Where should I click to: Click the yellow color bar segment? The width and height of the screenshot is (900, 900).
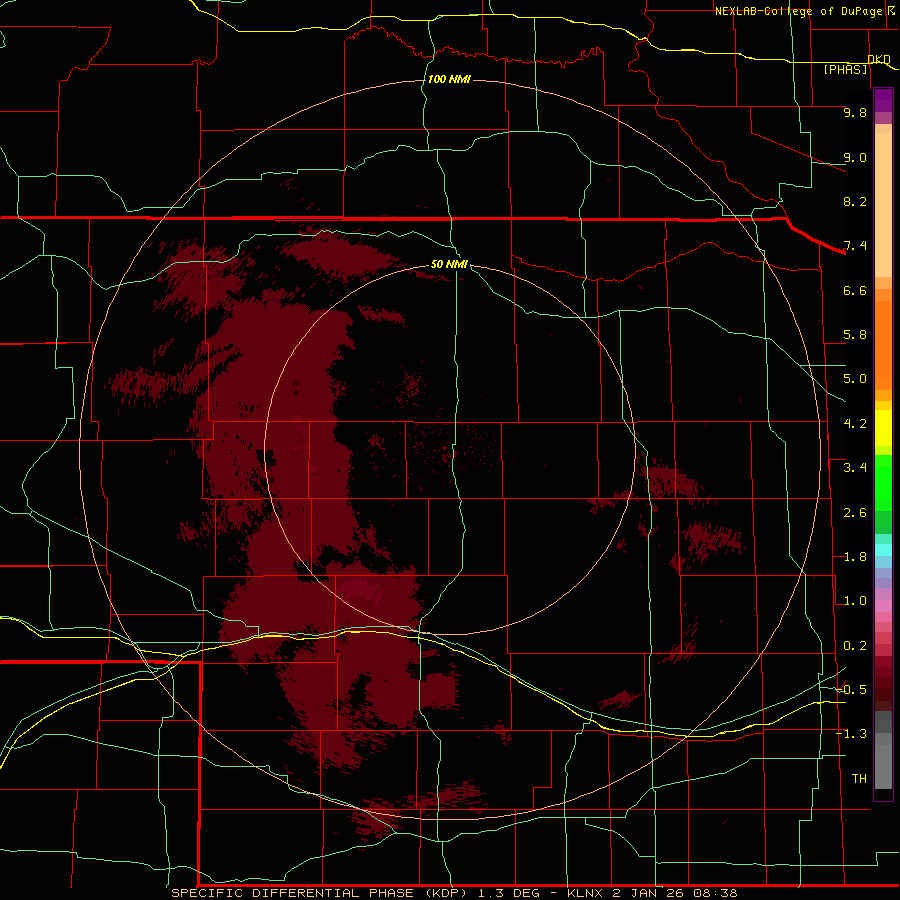coord(883,428)
